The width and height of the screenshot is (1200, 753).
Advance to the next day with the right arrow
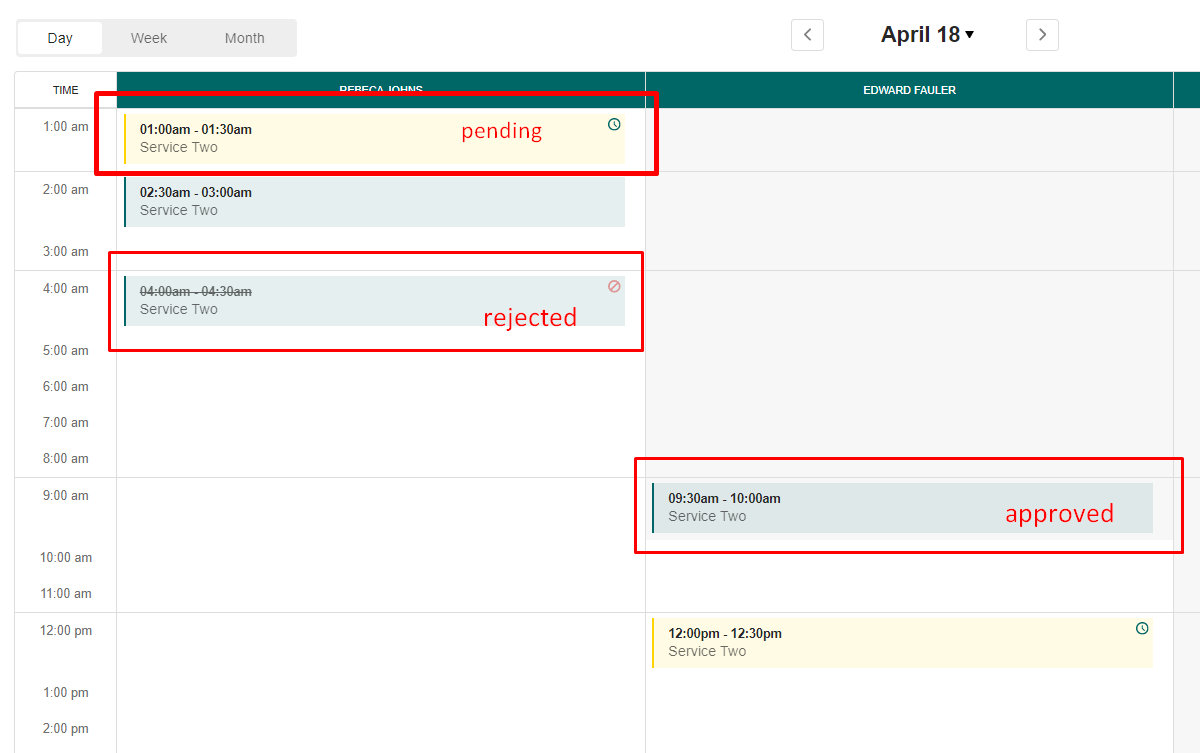point(1042,34)
